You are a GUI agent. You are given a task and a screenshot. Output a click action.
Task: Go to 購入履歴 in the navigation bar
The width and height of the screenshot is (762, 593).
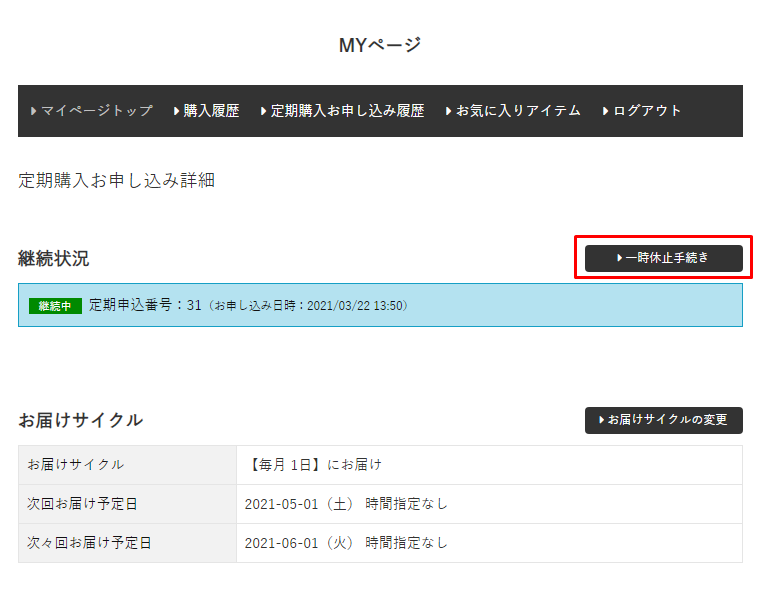coord(211,111)
